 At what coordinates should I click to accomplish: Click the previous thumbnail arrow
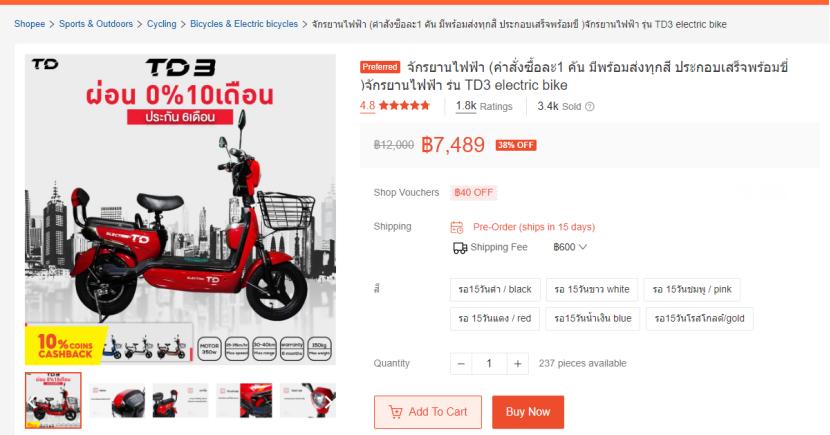click(33, 403)
